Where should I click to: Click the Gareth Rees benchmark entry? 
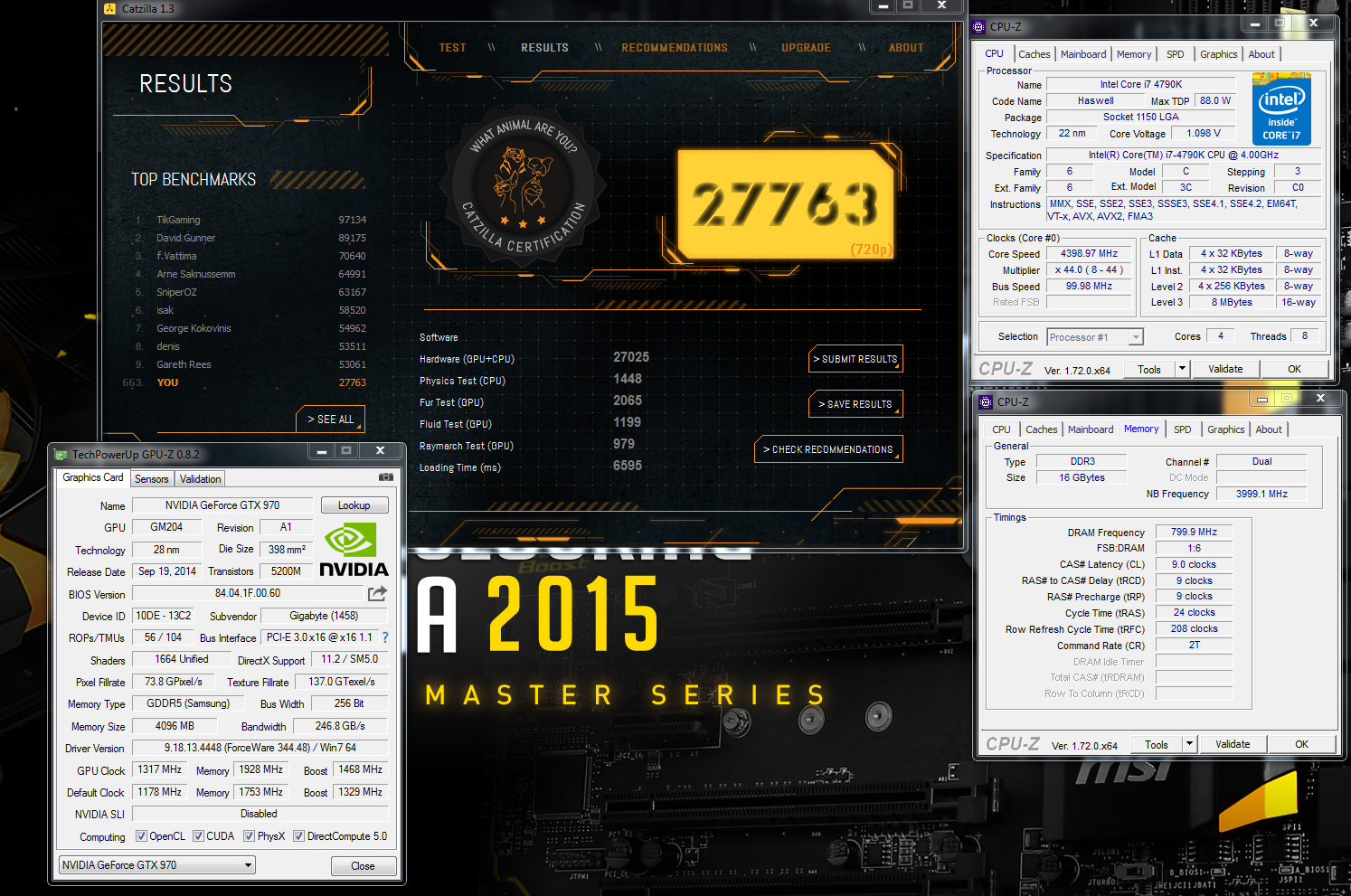click(250, 364)
